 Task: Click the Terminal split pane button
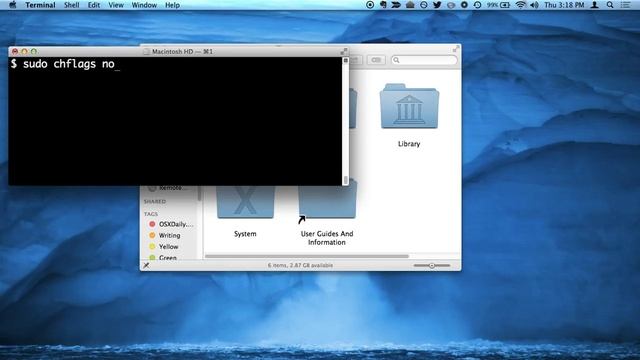coord(346,60)
